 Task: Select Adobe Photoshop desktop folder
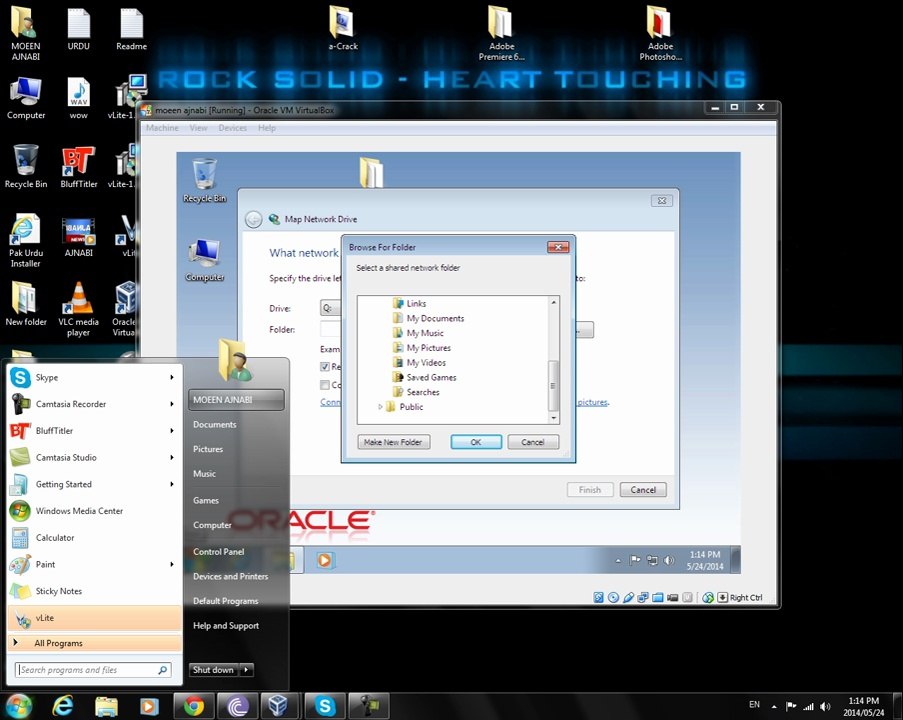[660, 33]
